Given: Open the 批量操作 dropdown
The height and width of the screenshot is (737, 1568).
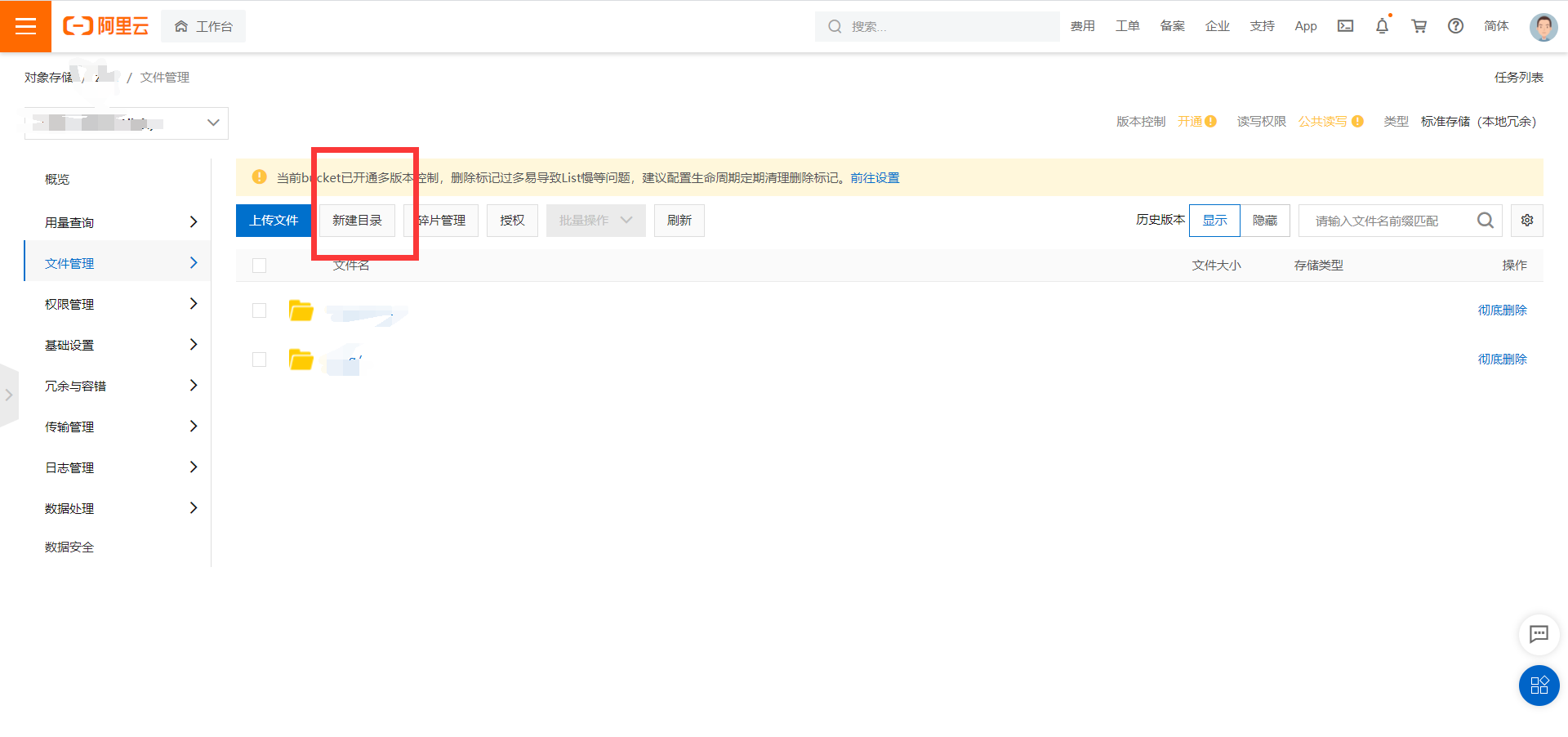Looking at the screenshot, I should pyautogui.click(x=595, y=220).
